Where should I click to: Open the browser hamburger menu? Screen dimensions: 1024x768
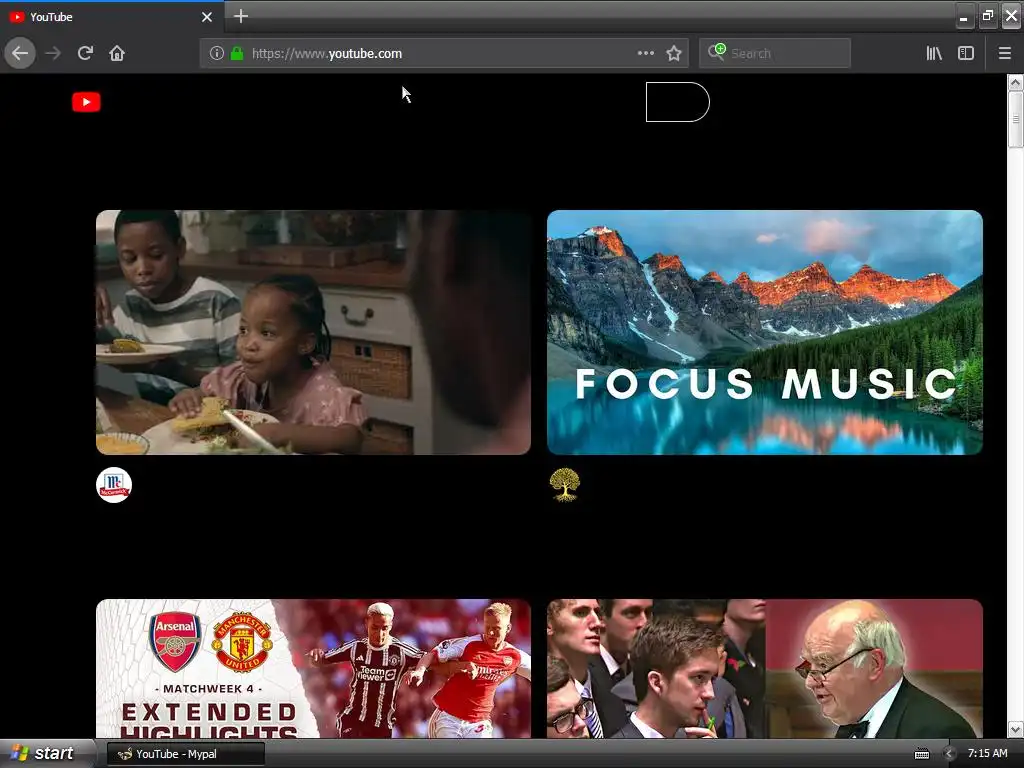pyautogui.click(x=1004, y=53)
